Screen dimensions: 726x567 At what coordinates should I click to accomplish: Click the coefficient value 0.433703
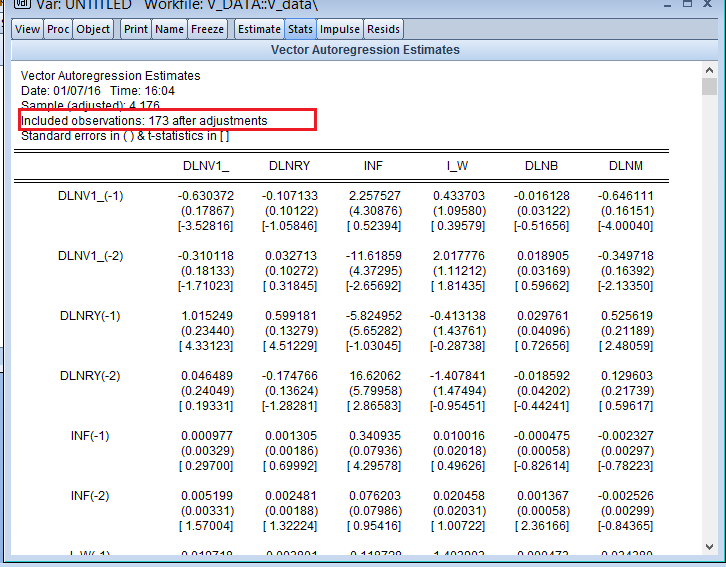tap(458, 196)
